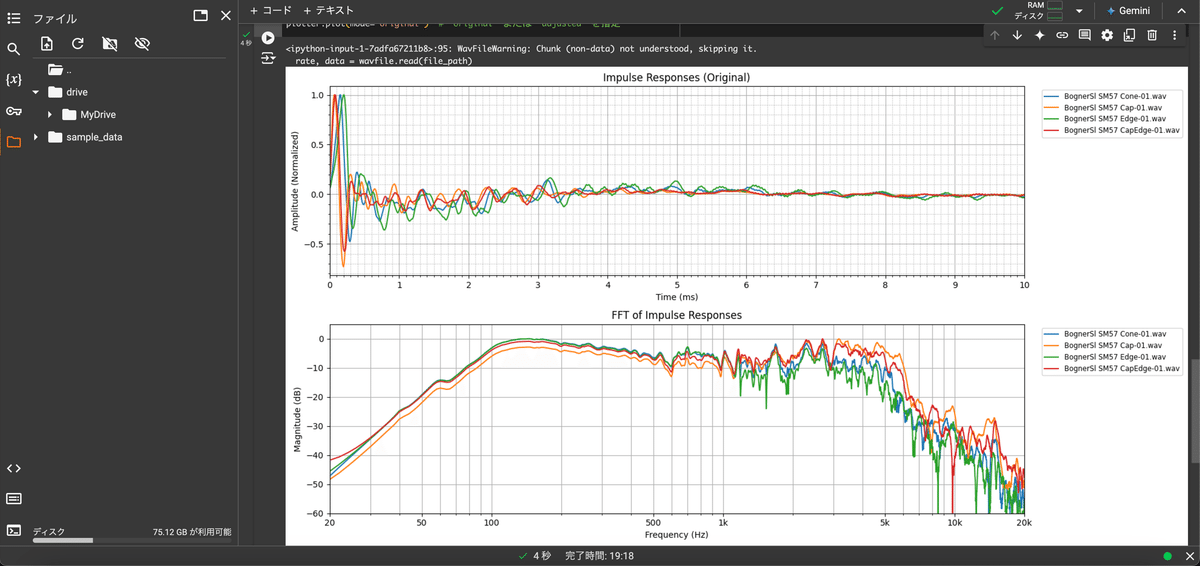Click the 'Impulse Responses (Original)' chart title

pyautogui.click(x=676, y=77)
